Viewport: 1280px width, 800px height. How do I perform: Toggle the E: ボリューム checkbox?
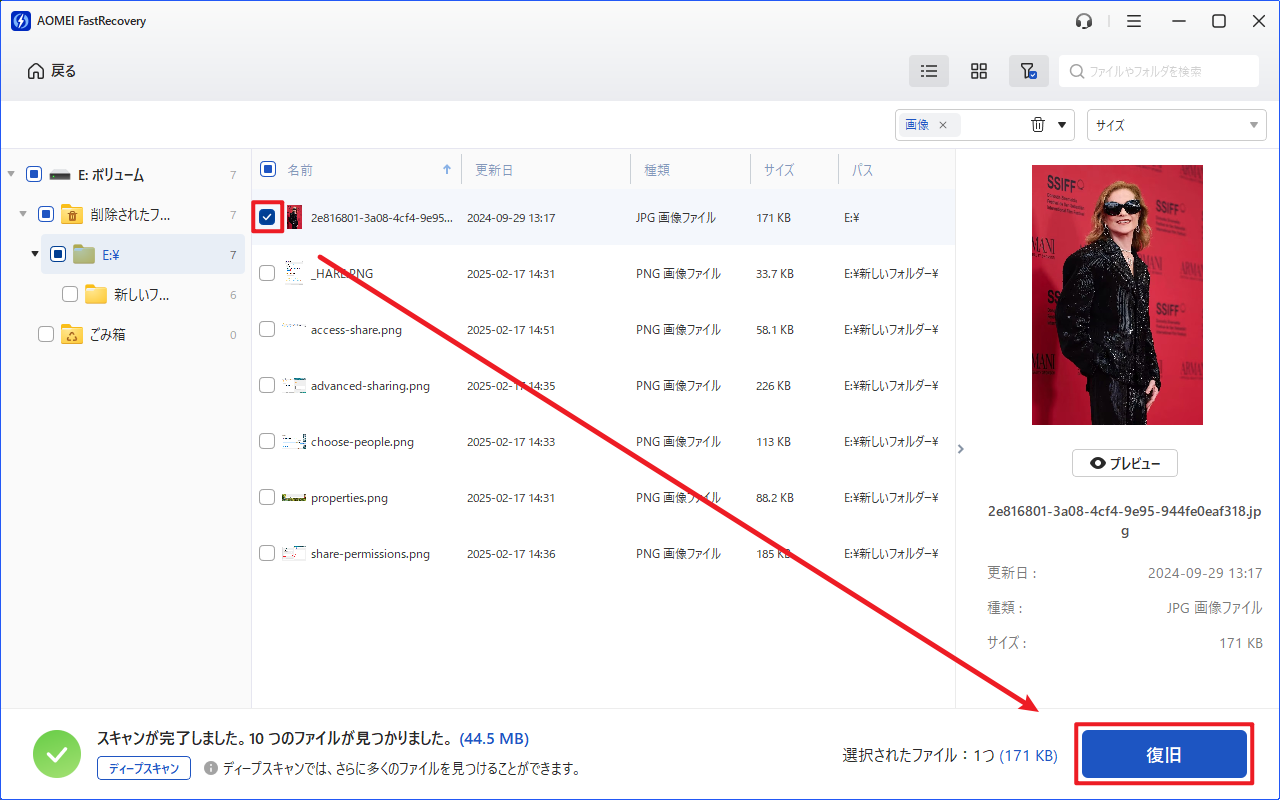[x=34, y=174]
